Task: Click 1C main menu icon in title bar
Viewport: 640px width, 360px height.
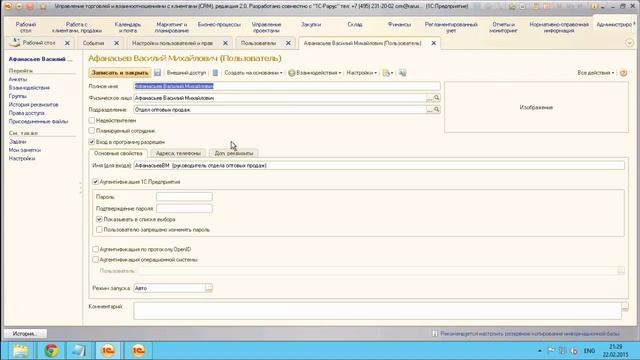Action: point(7,7)
